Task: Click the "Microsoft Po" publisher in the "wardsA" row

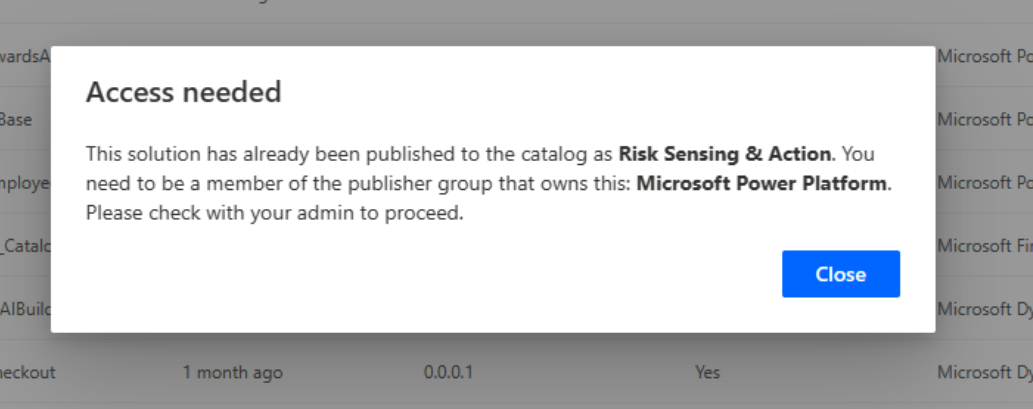Action: pos(984,56)
